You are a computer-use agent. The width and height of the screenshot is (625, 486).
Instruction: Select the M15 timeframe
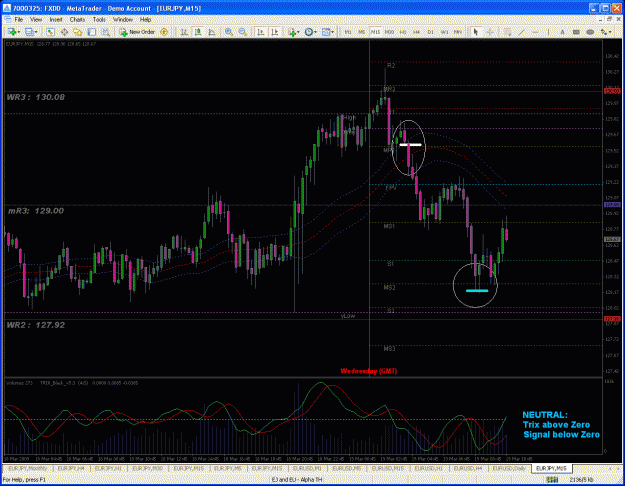tap(375, 32)
